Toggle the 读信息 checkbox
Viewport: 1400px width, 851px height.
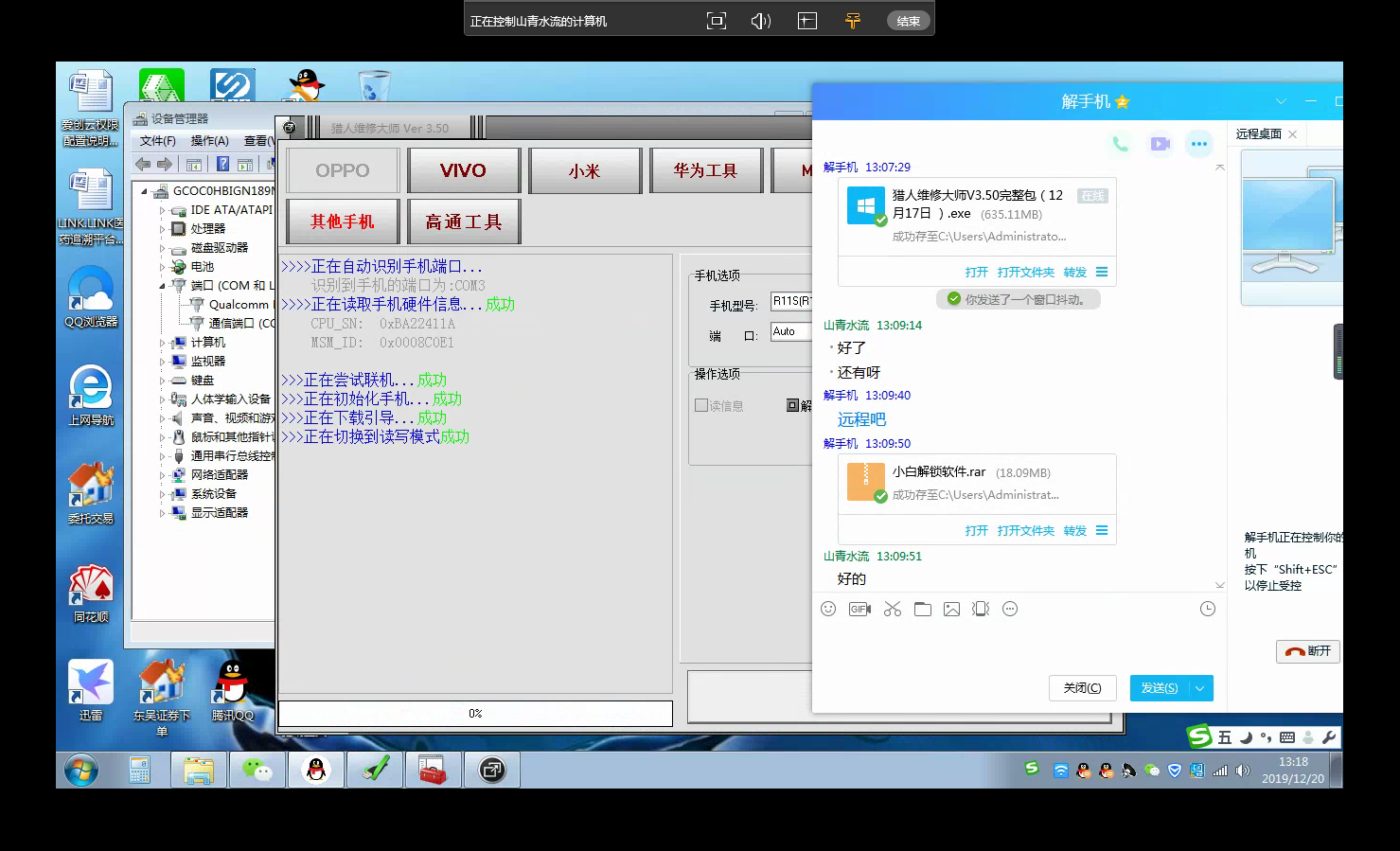tap(701, 405)
